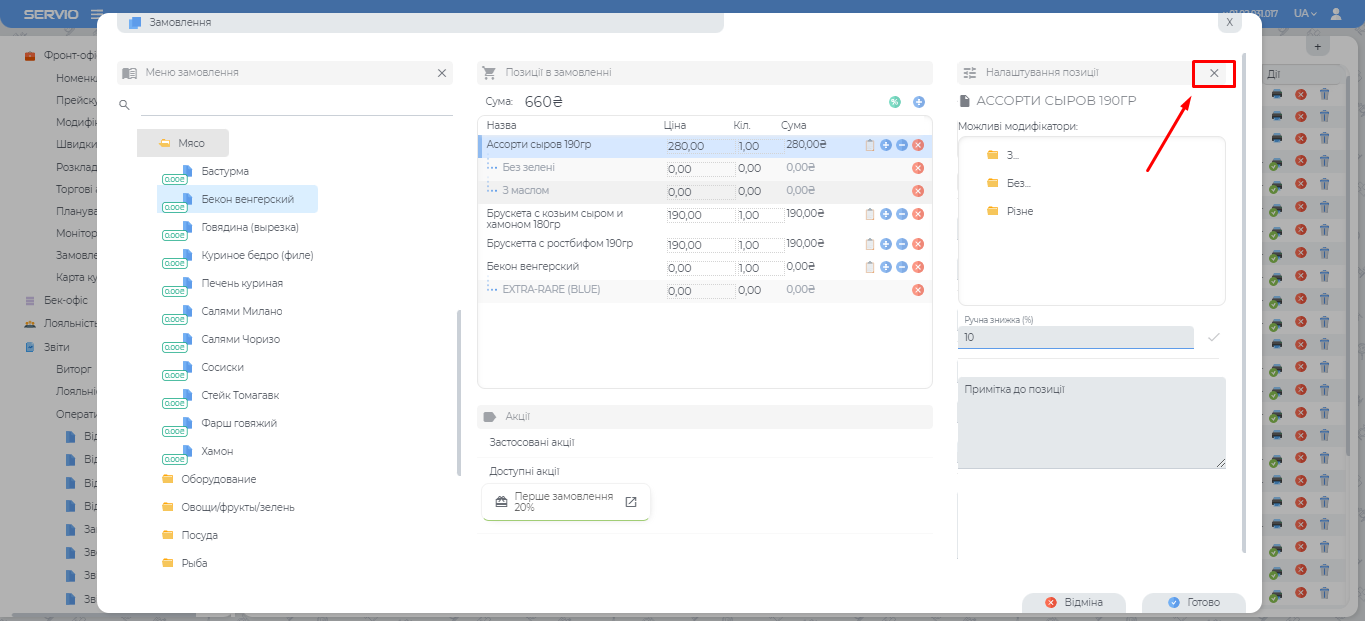Select Салями Чоризо menu item

[240, 339]
